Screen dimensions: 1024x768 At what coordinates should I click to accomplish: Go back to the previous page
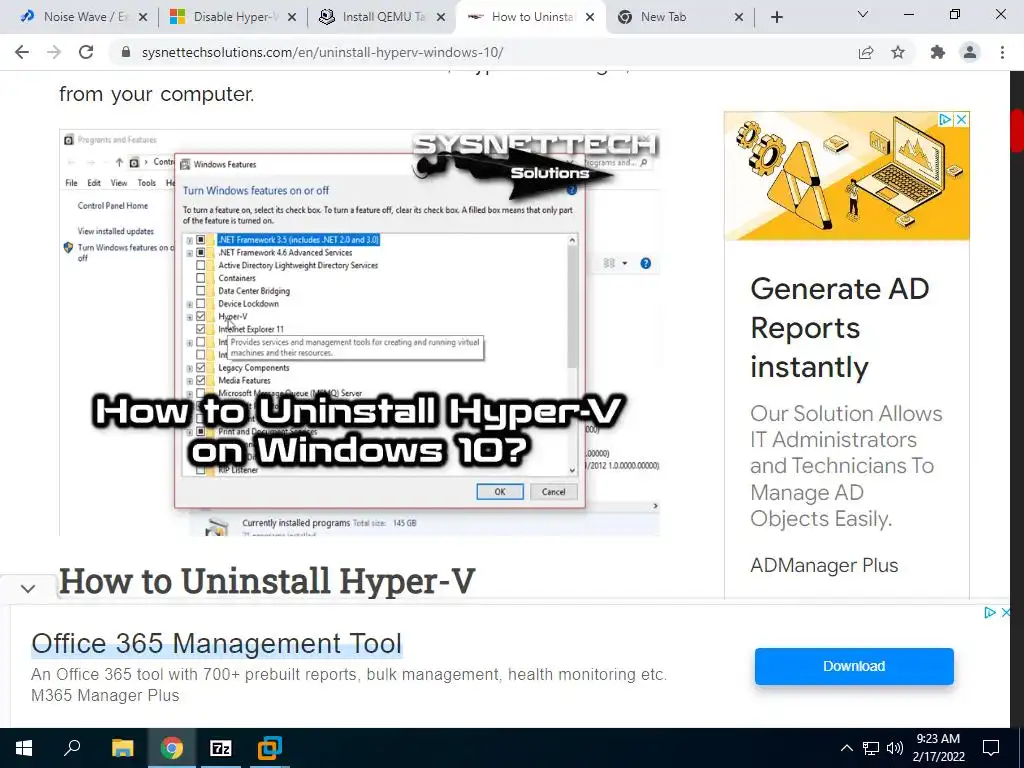(x=22, y=52)
